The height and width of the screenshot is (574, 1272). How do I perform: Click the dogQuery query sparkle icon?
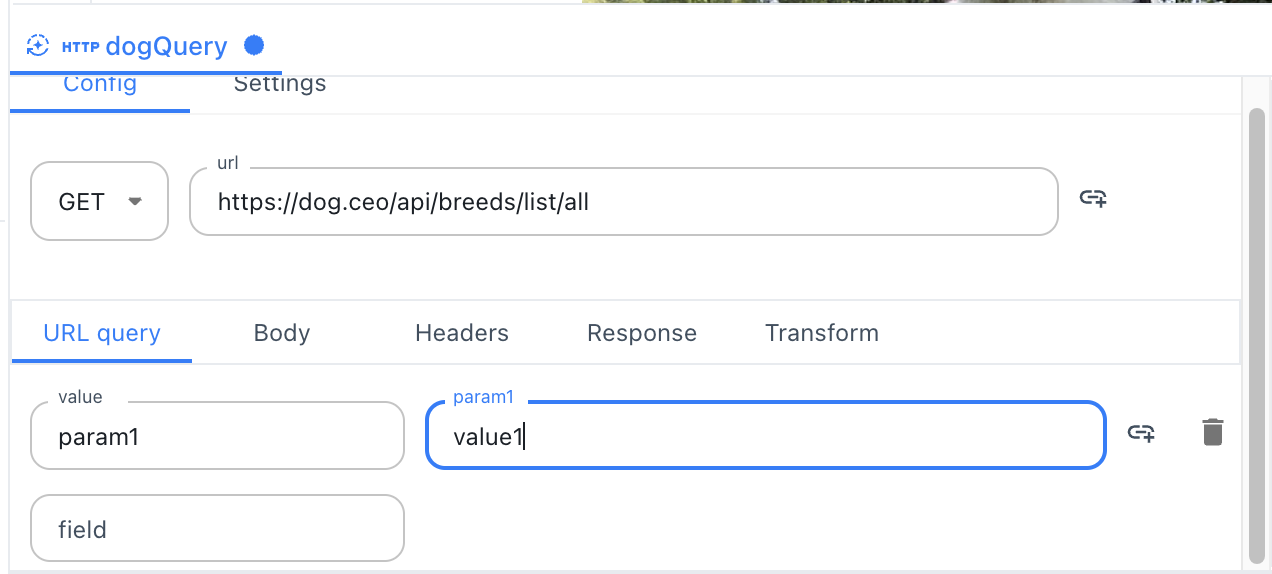37,46
